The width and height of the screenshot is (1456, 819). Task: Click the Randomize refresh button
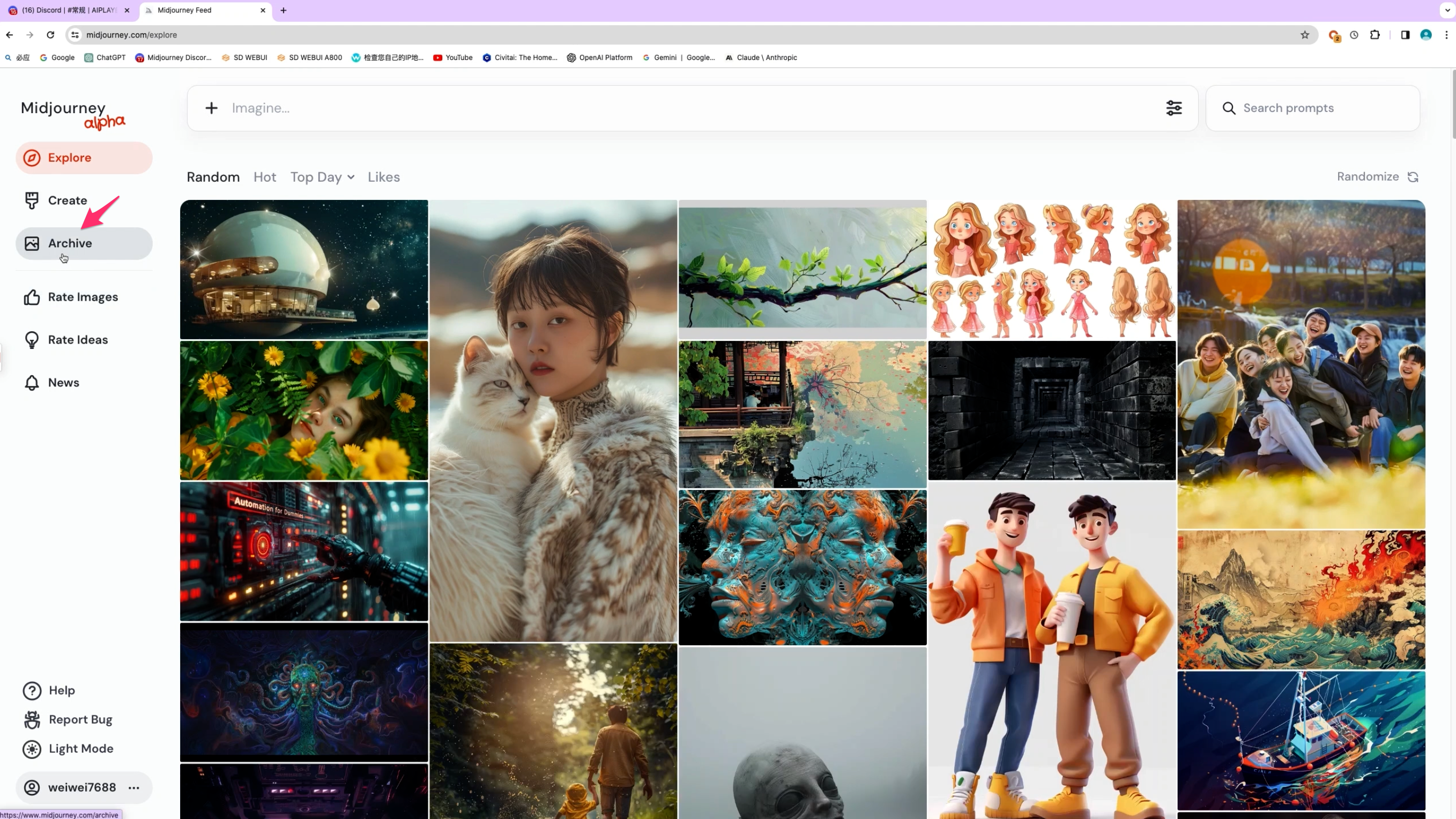pos(1378,177)
